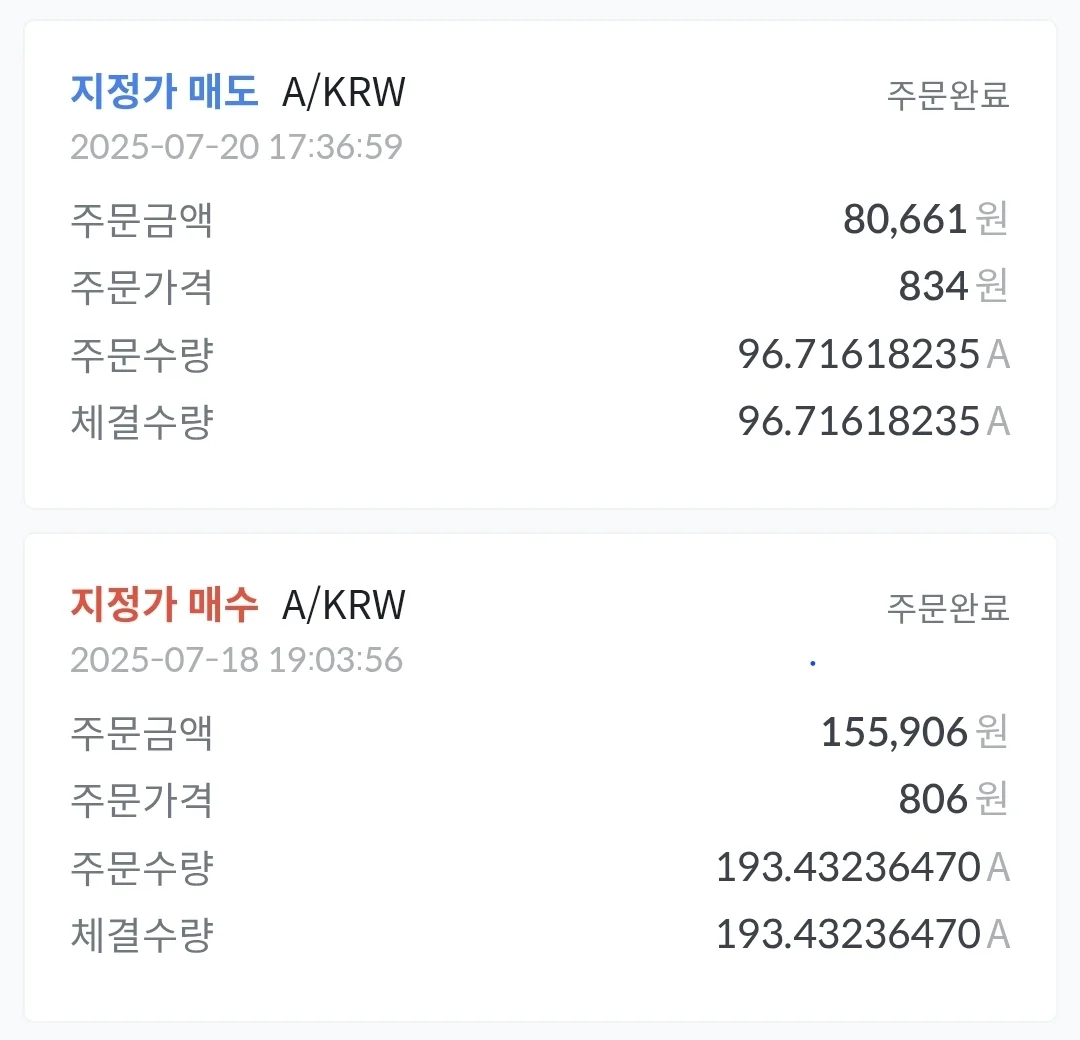
Task: Select the 155,906 원 order amount
Action: pyautogui.click(x=913, y=733)
